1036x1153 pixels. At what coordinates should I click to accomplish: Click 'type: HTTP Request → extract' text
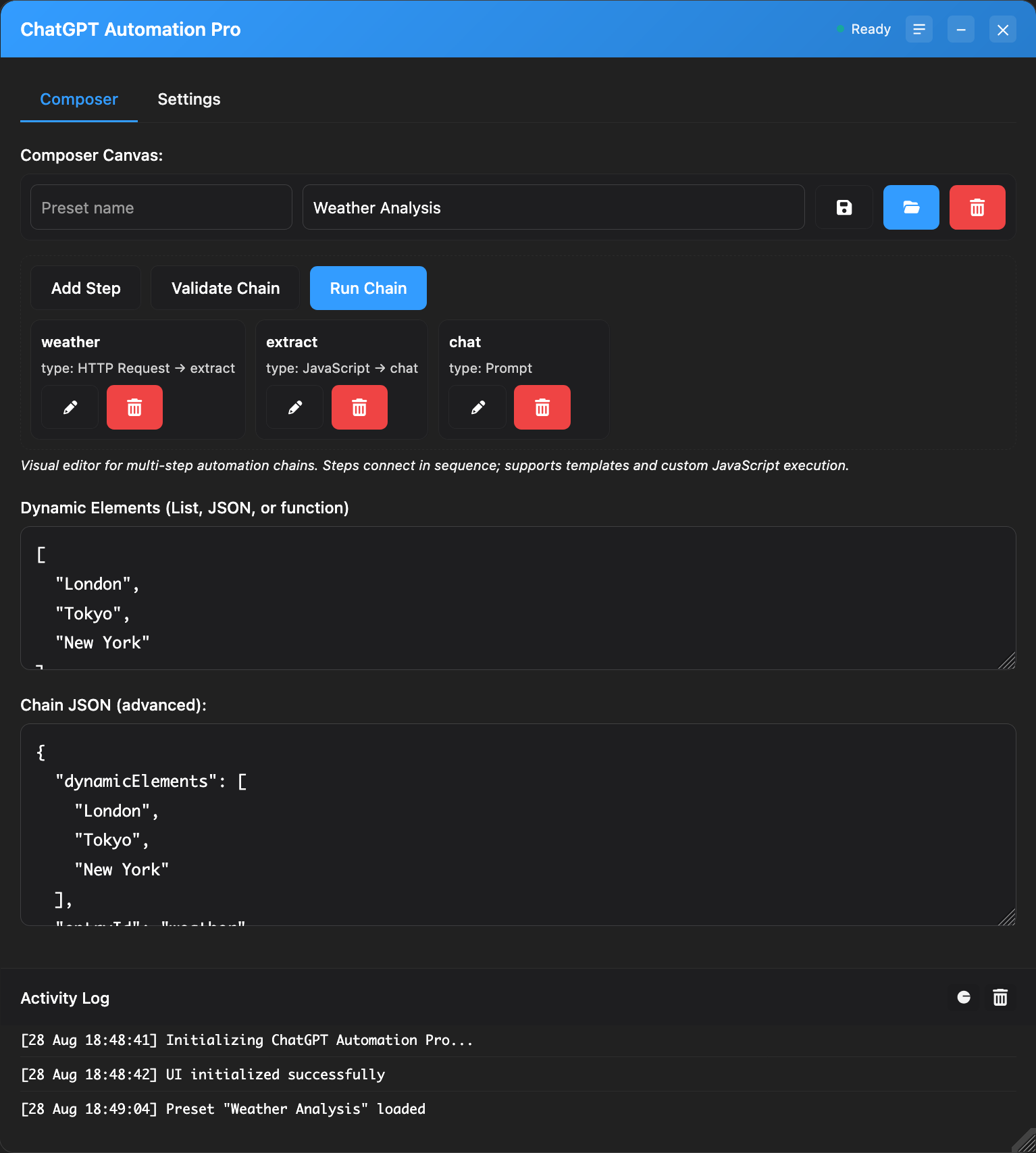tap(138, 368)
